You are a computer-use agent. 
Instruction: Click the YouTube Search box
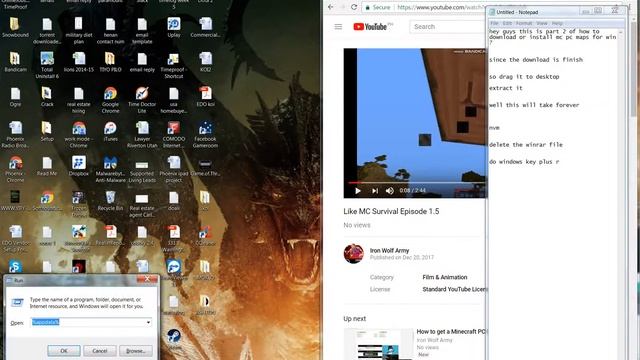coord(447,27)
